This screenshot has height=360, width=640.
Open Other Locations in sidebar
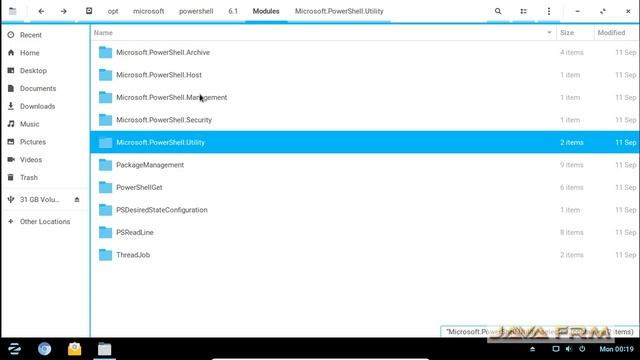[45, 222]
